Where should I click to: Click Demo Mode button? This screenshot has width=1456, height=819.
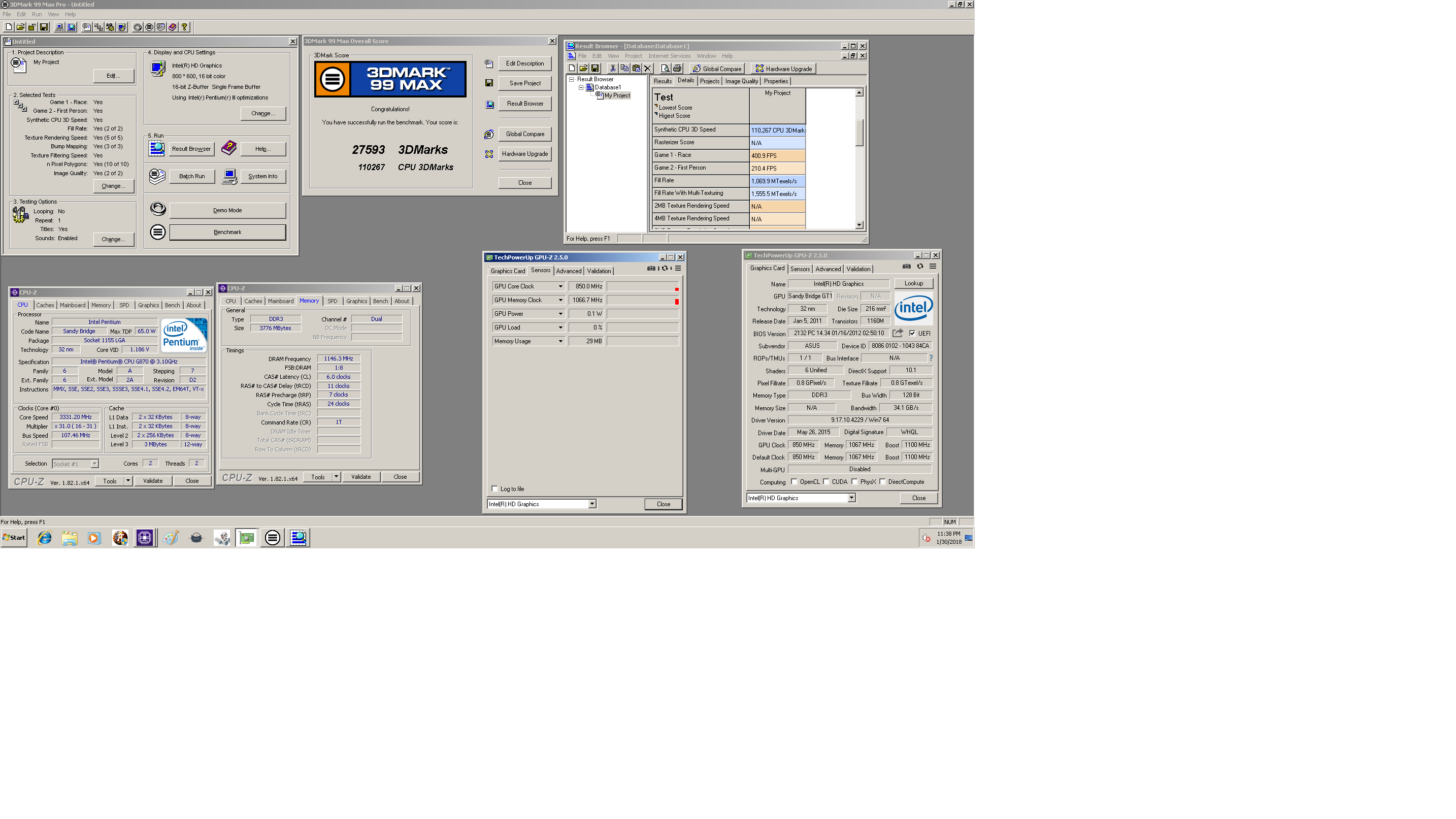coord(228,210)
